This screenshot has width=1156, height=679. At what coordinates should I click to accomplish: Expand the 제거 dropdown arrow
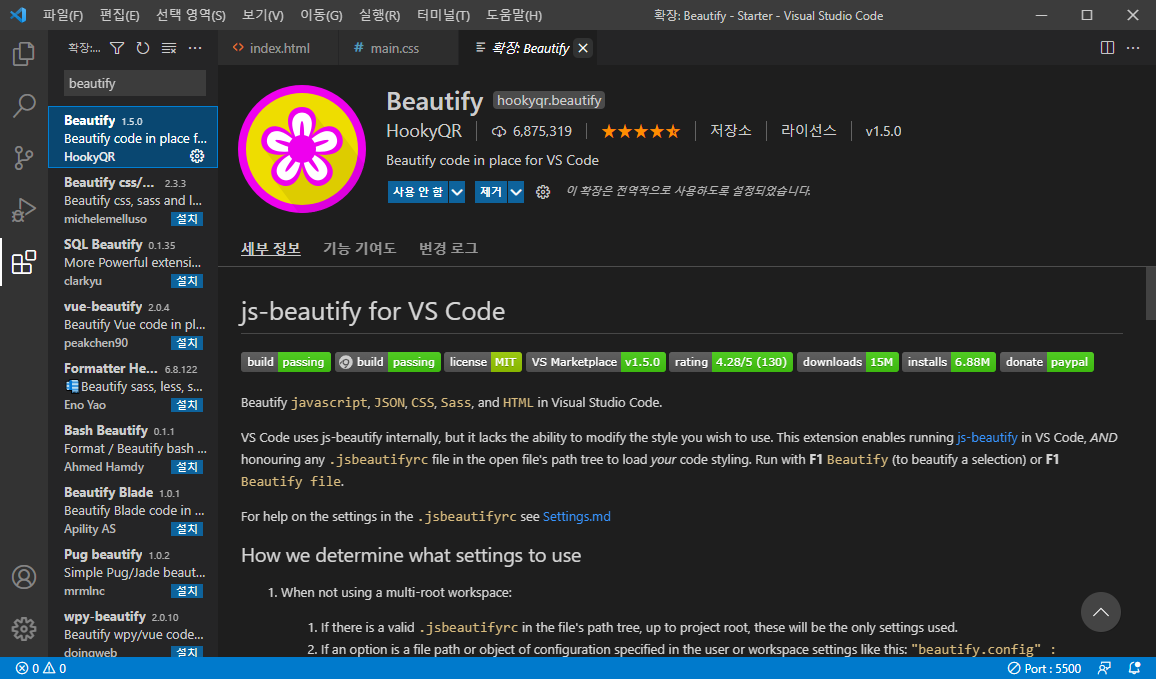(516, 192)
